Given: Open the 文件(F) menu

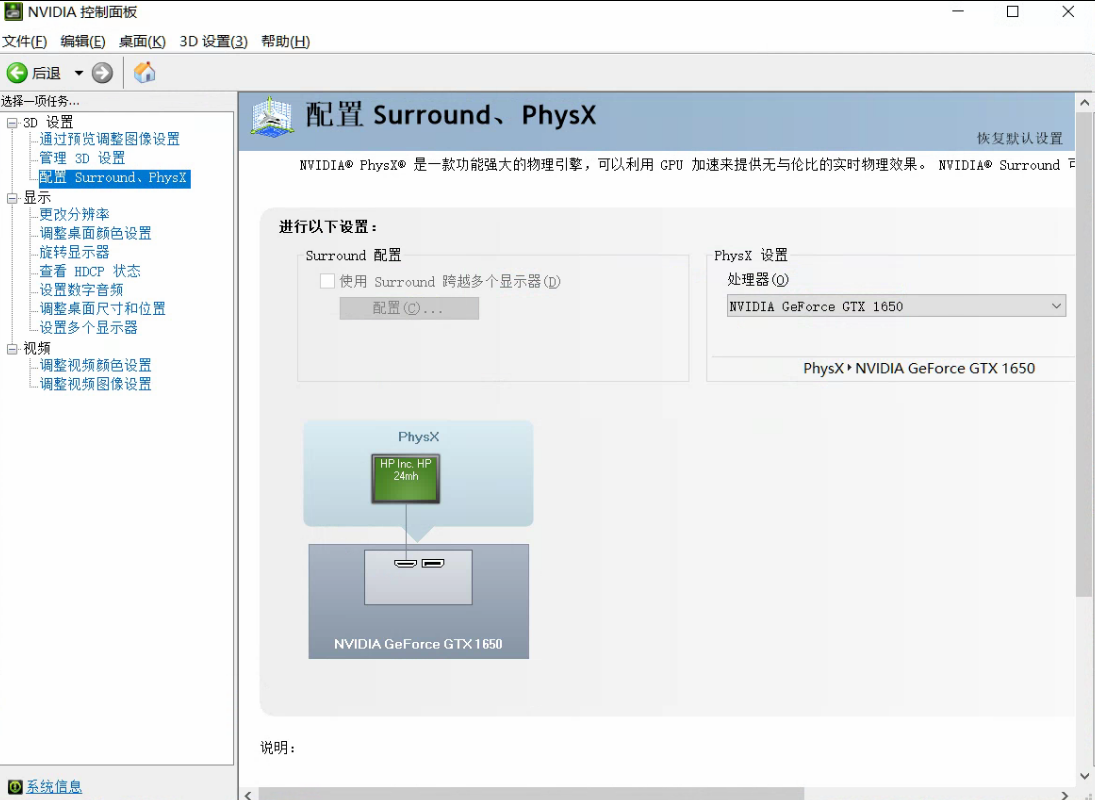Looking at the screenshot, I should (25, 41).
